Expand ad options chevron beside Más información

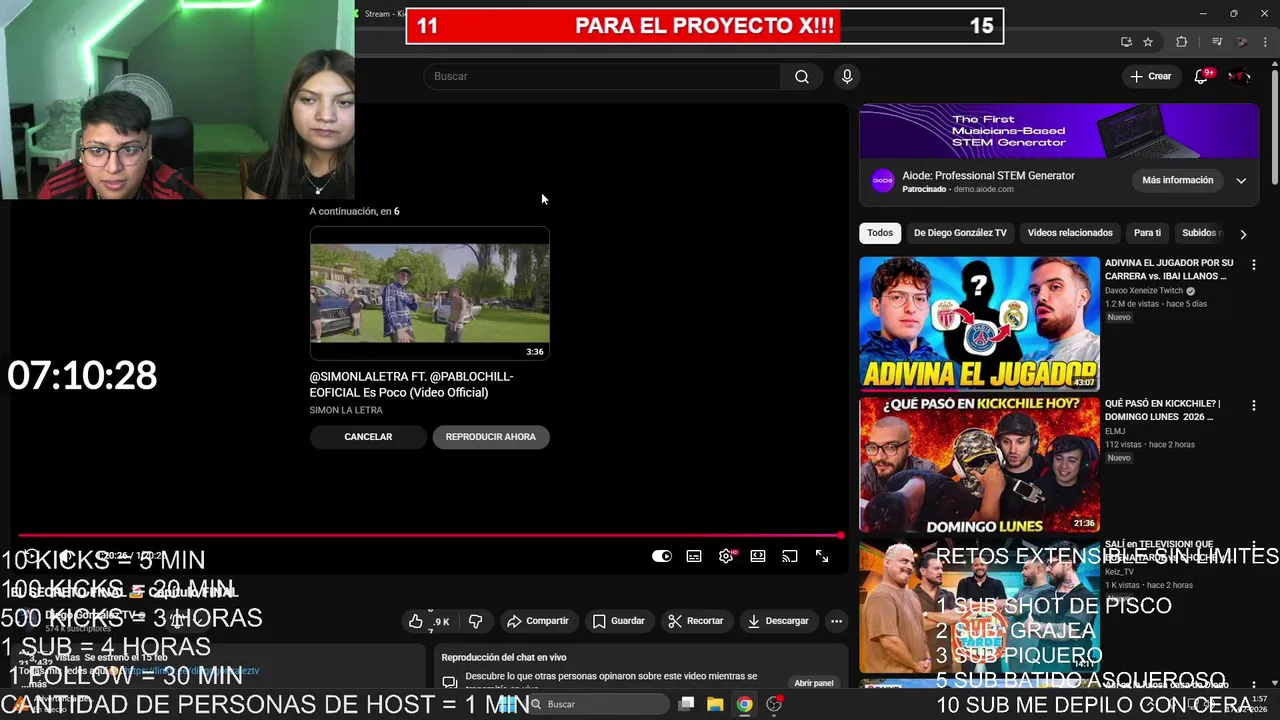(1241, 181)
